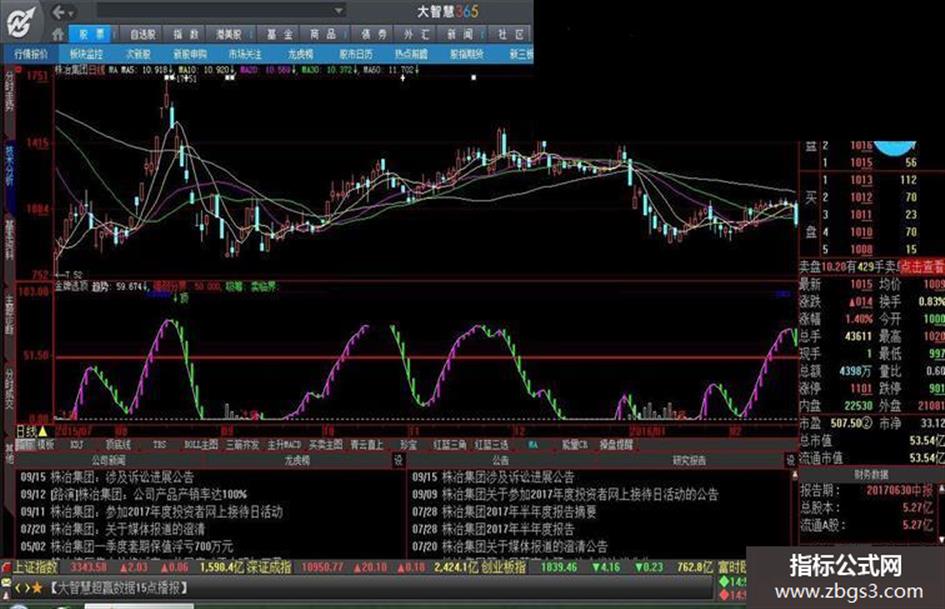This screenshot has width=945, height=609.
Task: Open 股市日历 in the sub menu
Action: pos(356,54)
